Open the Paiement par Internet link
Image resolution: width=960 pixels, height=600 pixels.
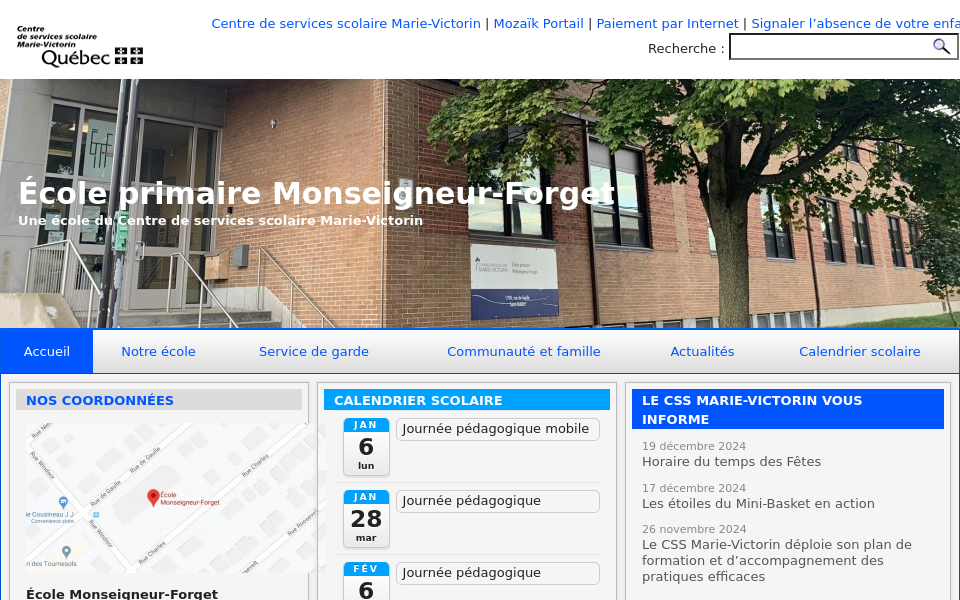[667, 23]
